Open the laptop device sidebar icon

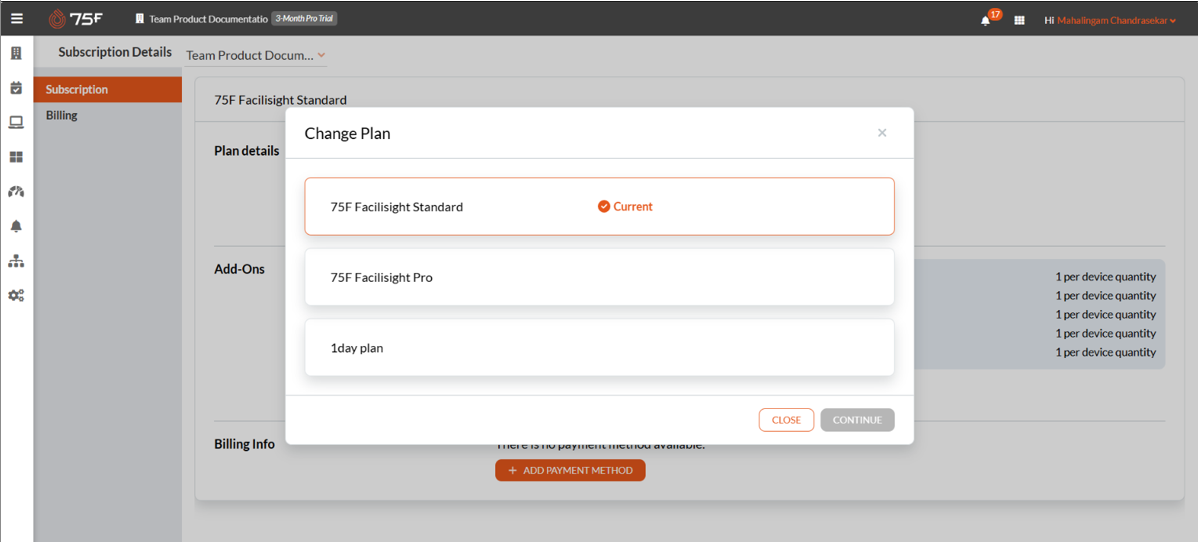tap(16, 122)
